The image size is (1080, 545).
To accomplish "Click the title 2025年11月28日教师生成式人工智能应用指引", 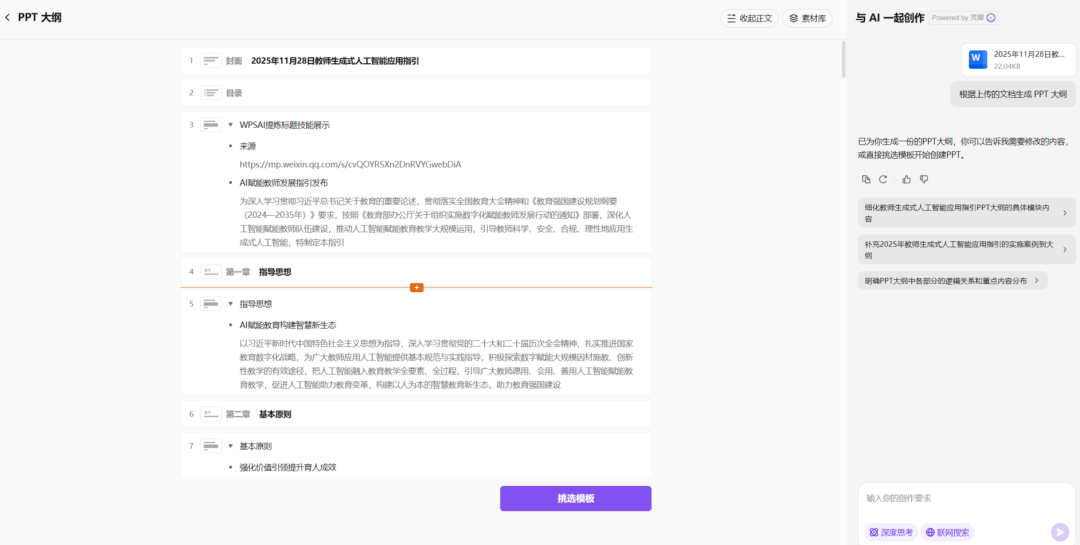I will tap(335, 61).
